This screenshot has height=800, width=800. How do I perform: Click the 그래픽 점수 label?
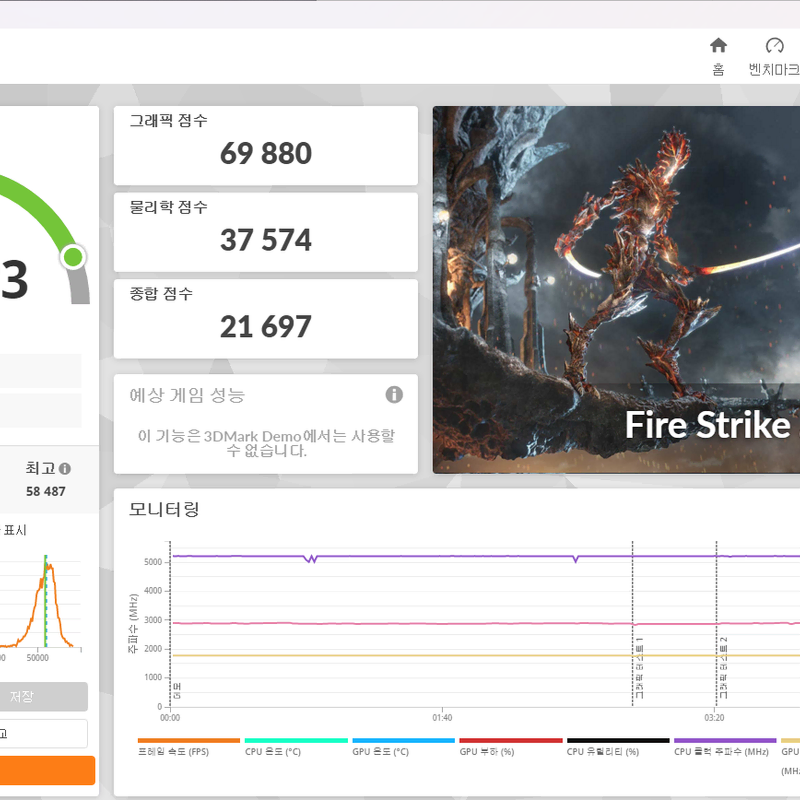click(168, 120)
